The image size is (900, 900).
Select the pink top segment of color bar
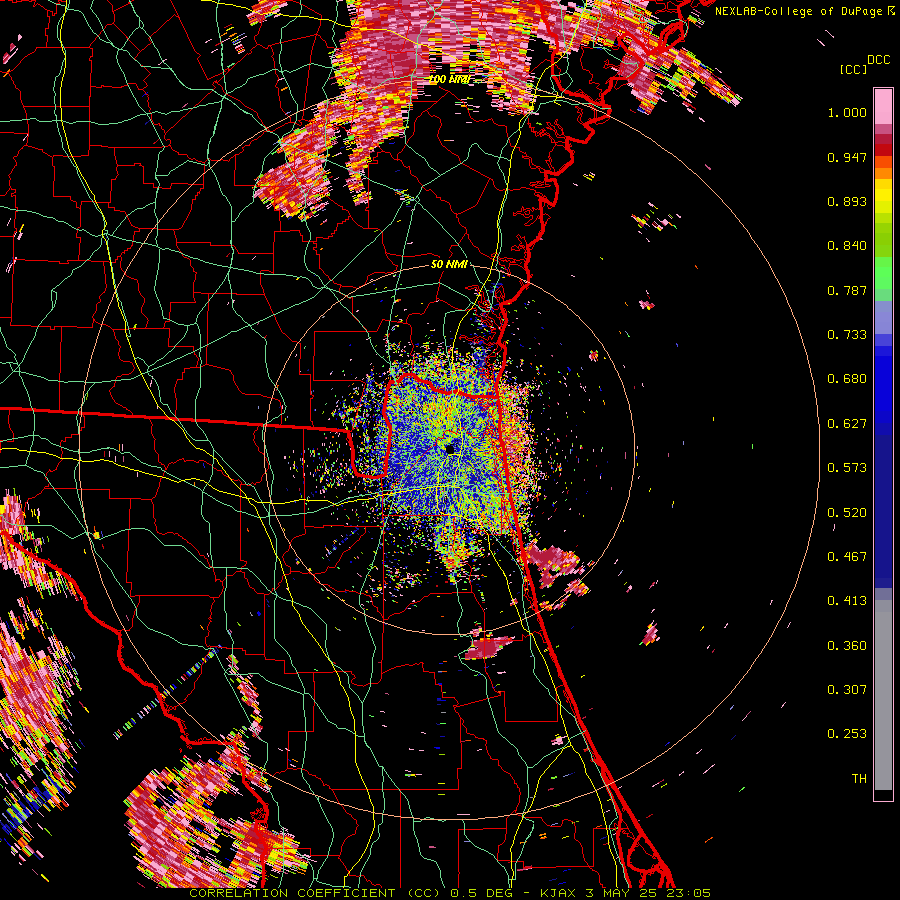(x=883, y=107)
